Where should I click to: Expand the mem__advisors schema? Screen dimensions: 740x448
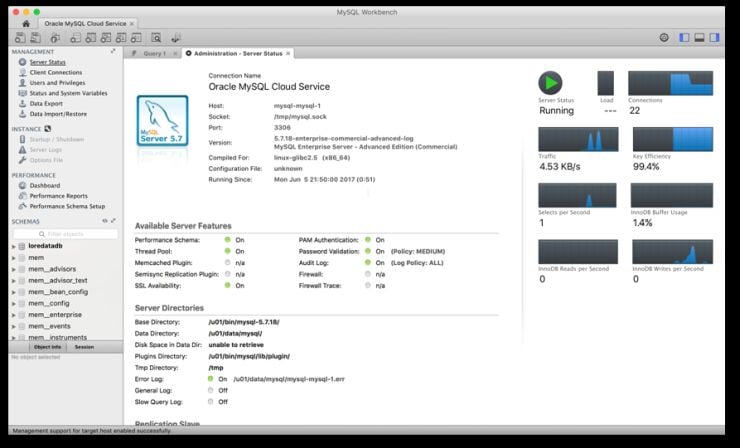tap(14, 269)
